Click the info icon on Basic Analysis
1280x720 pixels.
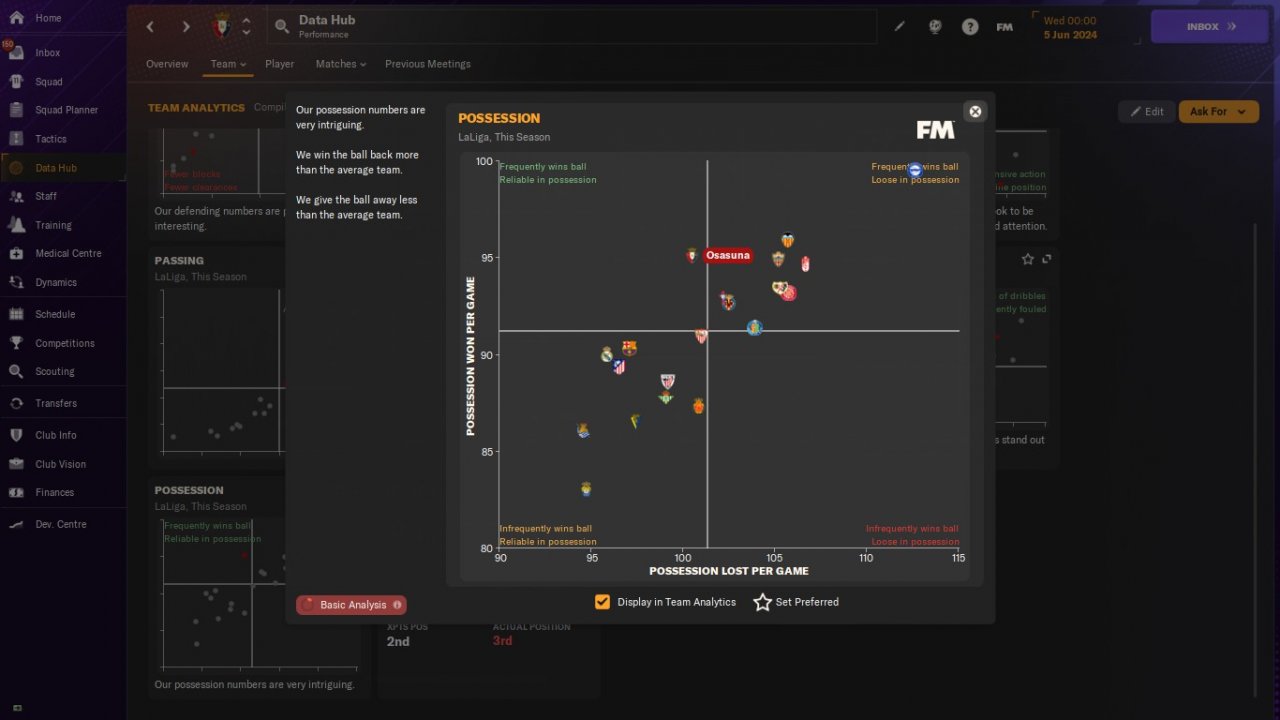pyautogui.click(x=397, y=605)
